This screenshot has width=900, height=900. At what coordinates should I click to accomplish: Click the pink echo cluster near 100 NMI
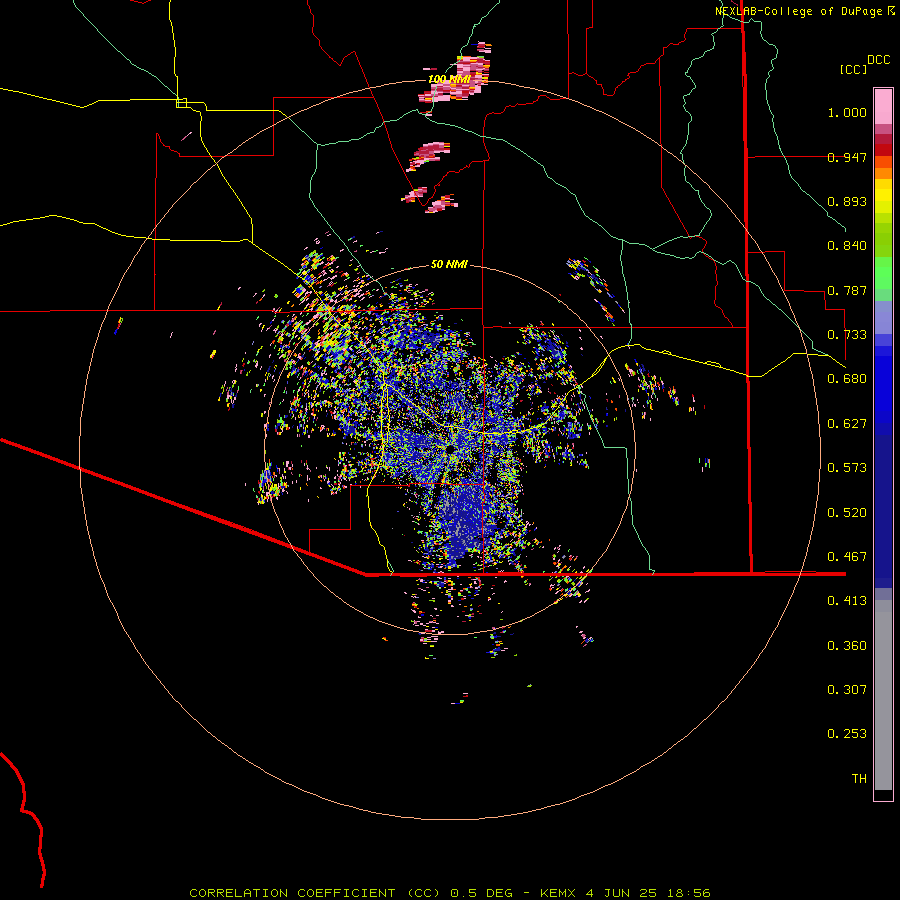tap(457, 79)
